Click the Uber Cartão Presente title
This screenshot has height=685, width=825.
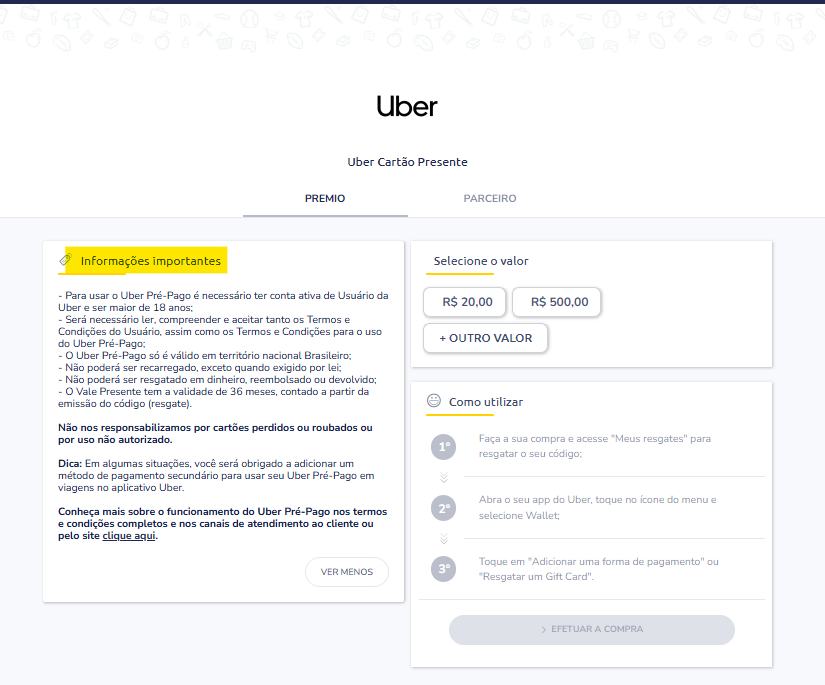click(407, 162)
